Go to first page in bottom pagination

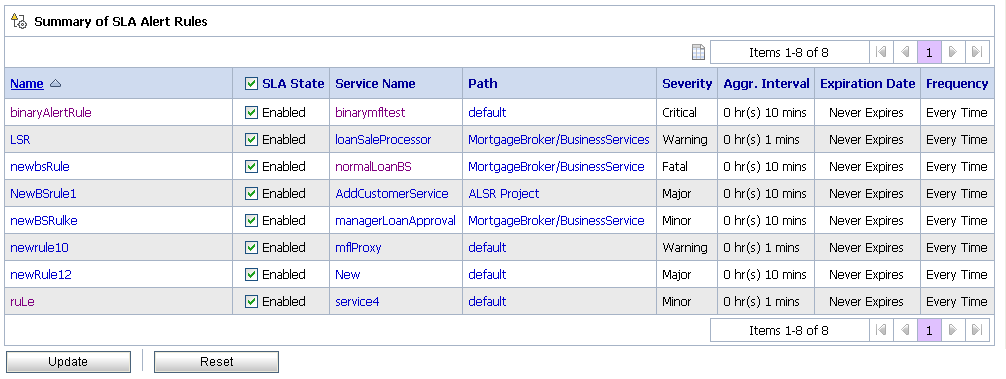881,330
